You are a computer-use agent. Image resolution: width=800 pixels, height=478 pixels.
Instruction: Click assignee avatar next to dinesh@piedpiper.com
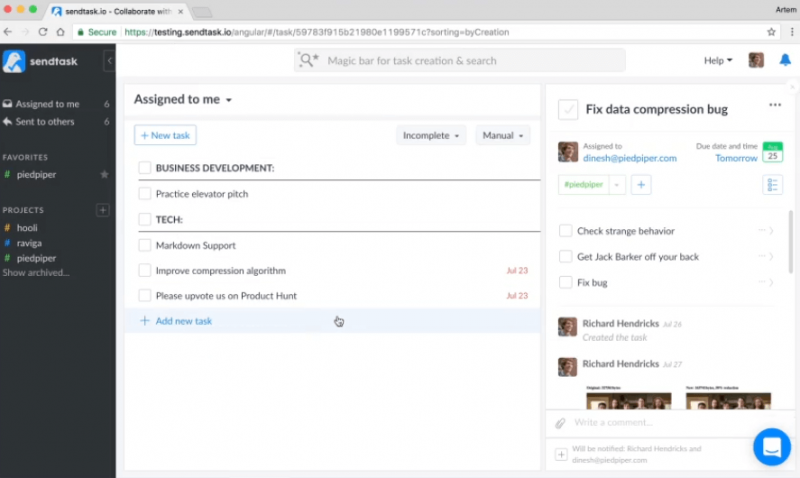[568, 152]
